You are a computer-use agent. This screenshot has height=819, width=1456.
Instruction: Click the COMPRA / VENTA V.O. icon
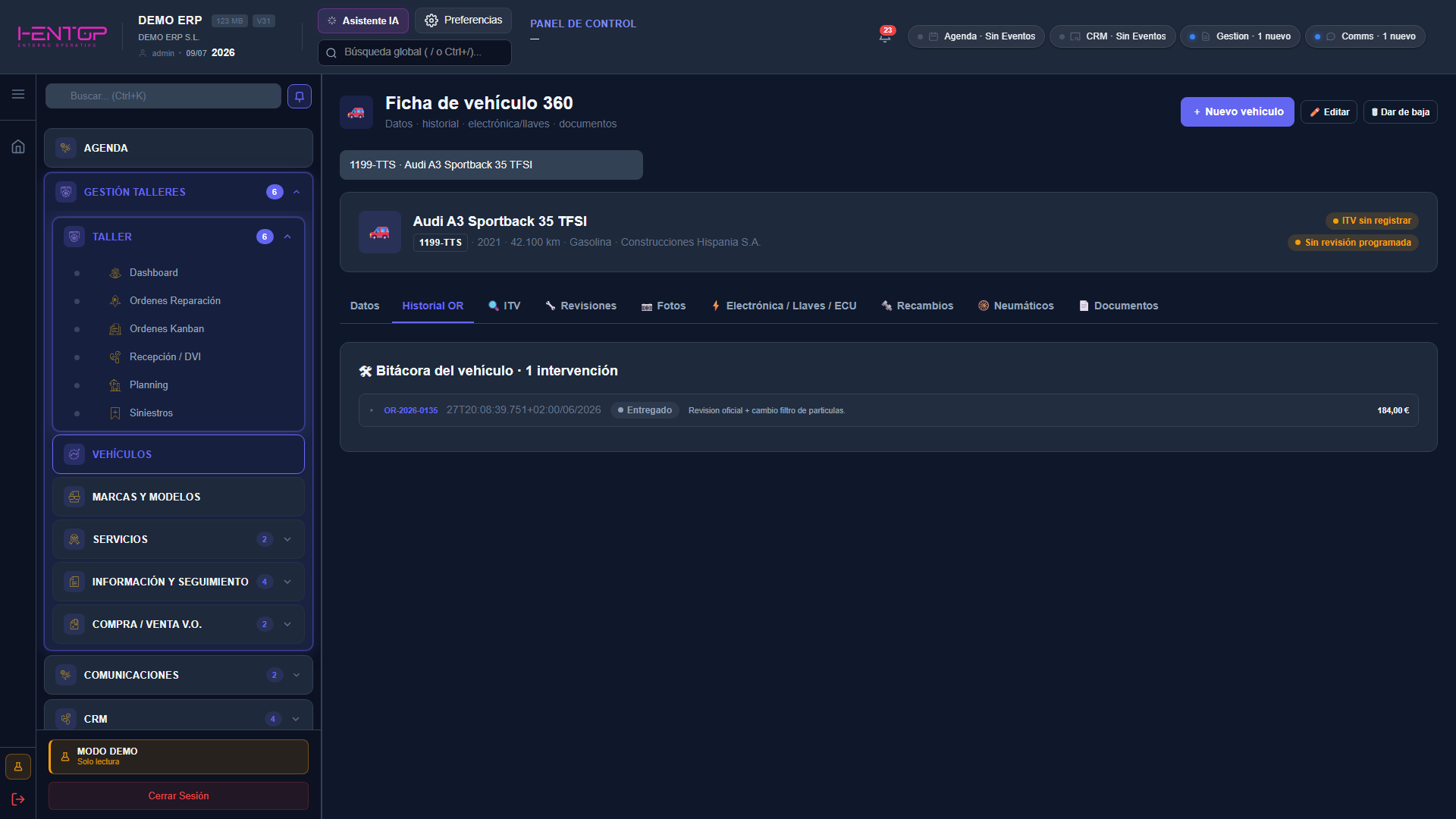coord(74,624)
